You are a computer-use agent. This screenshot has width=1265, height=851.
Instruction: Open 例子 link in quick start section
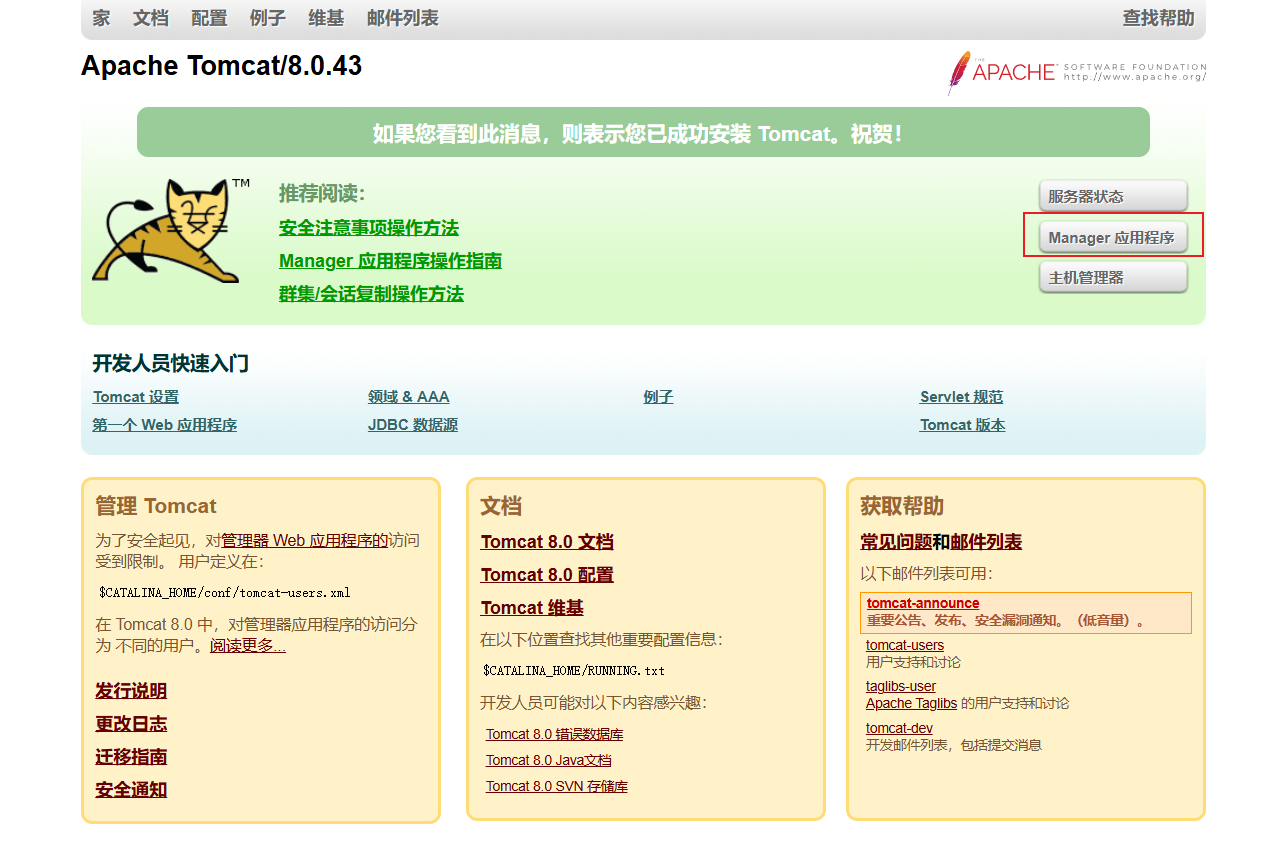pyautogui.click(x=658, y=397)
